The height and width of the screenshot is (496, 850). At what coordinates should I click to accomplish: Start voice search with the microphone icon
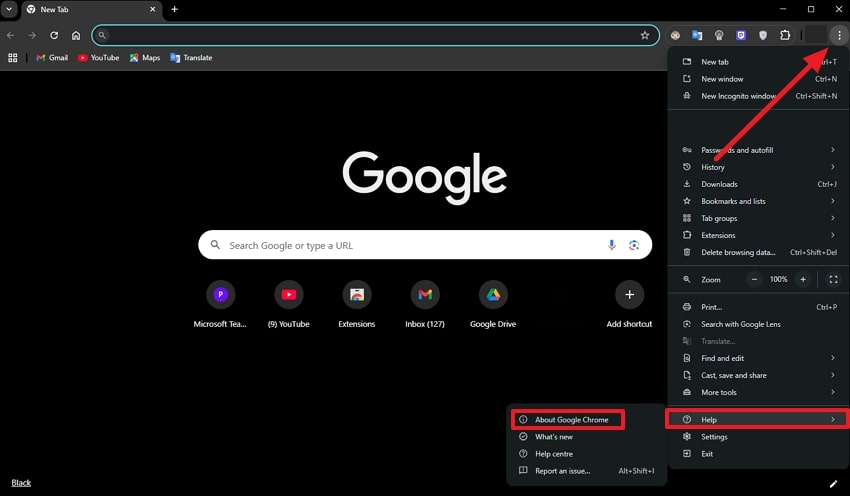tap(611, 245)
